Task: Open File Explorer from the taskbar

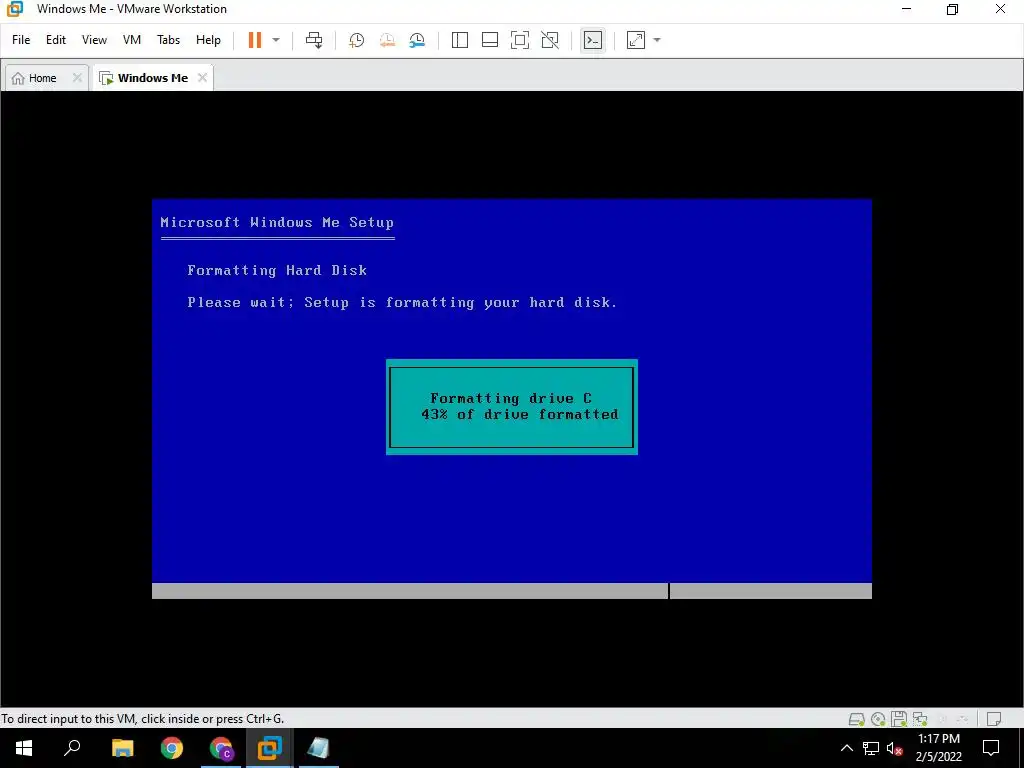Action: (x=122, y=748)
